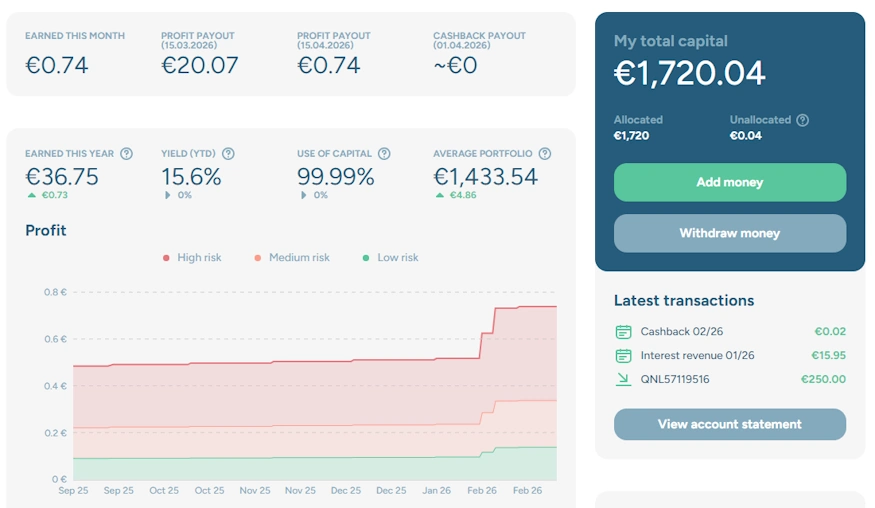Toggle Medium risk series in chart legend

tap(291, 258)
